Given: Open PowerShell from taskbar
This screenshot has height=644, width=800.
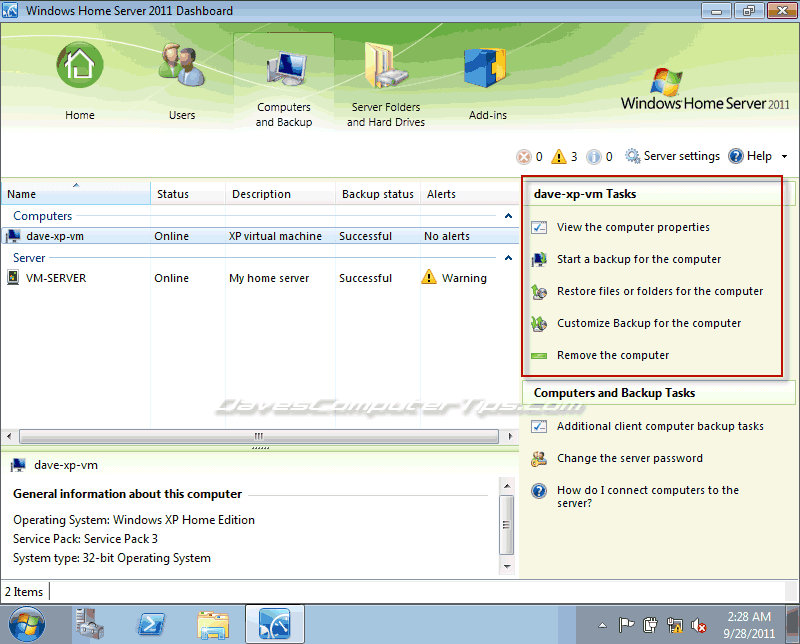Looking at the screenshot, I should [151, 624].
